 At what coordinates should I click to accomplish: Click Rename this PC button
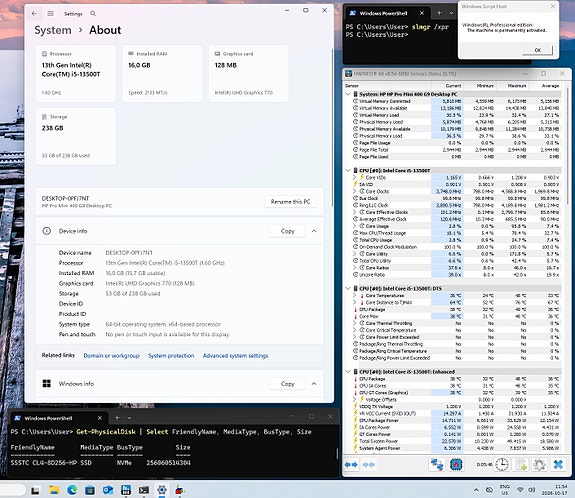point(290,202)
